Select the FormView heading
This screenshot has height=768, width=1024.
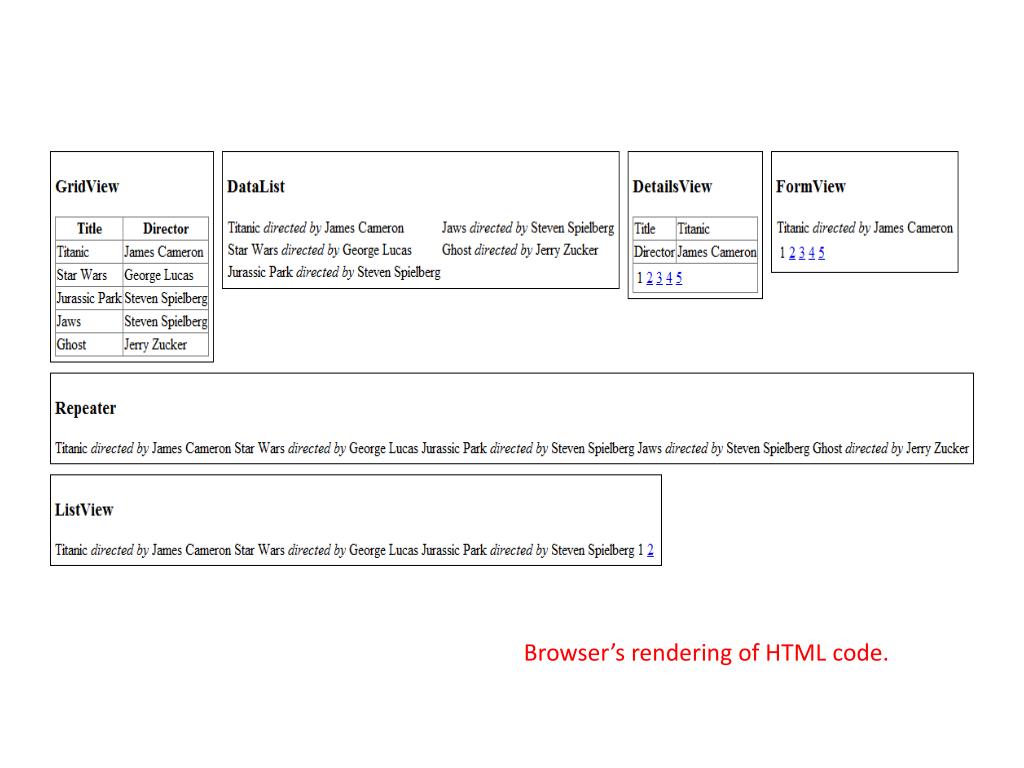pos(811,187)
